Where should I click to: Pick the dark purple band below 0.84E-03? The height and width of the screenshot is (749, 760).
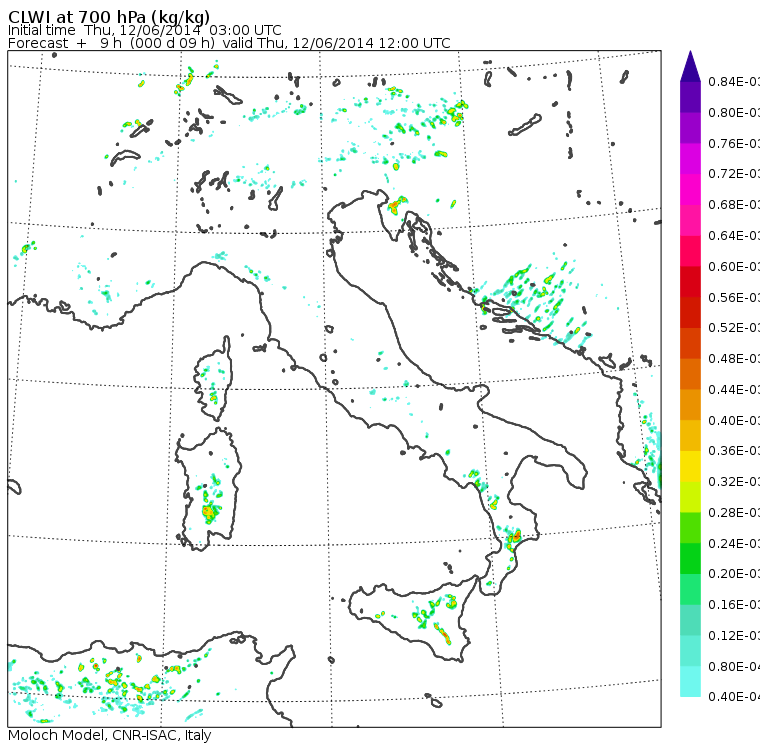click(690, 97)
